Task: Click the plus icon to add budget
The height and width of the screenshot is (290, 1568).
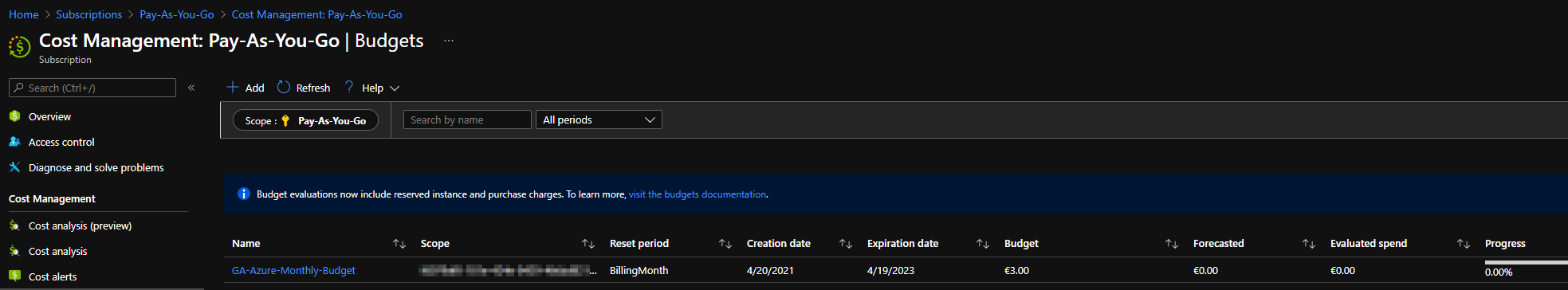Action: [x=233, y=87]
